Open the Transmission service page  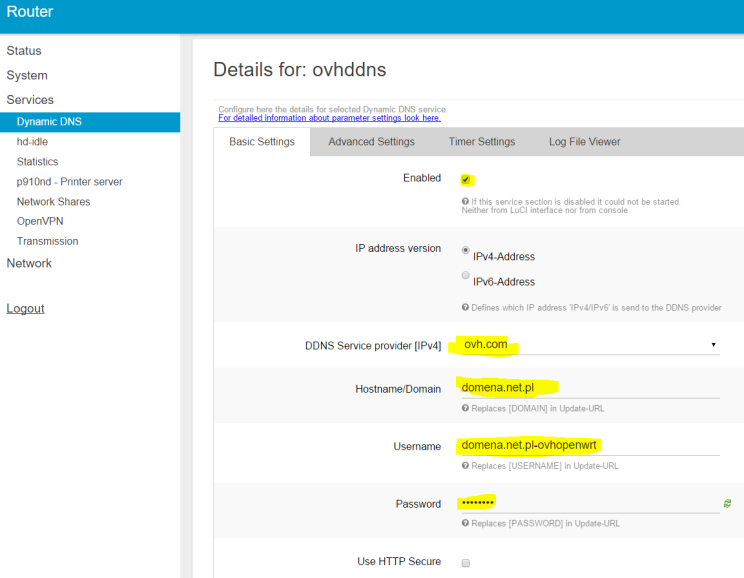coord(47,241)
